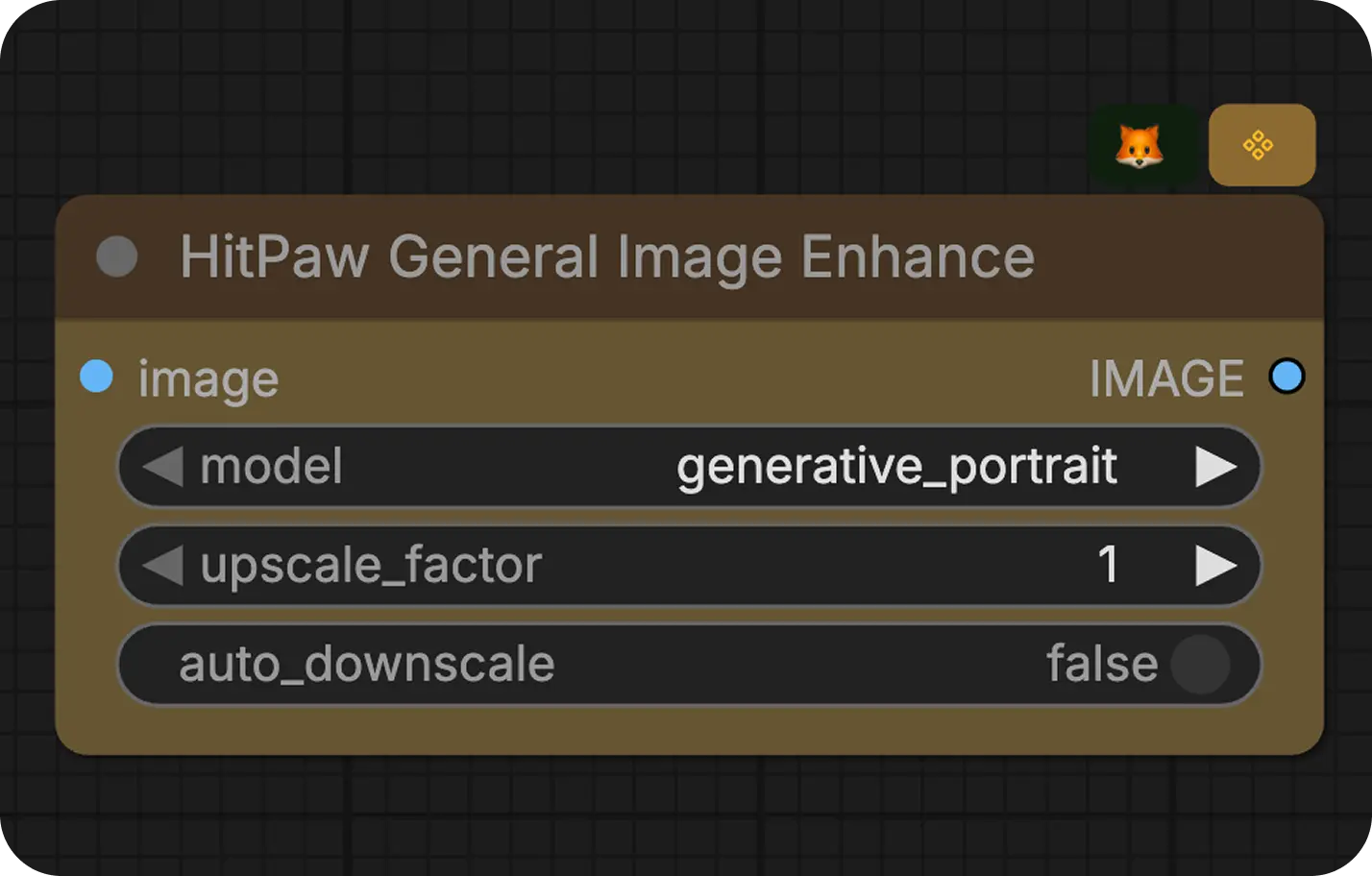Screen dimensions: 1372x876
Task: Open the model selection widget
Action: (x=673, y=467)
